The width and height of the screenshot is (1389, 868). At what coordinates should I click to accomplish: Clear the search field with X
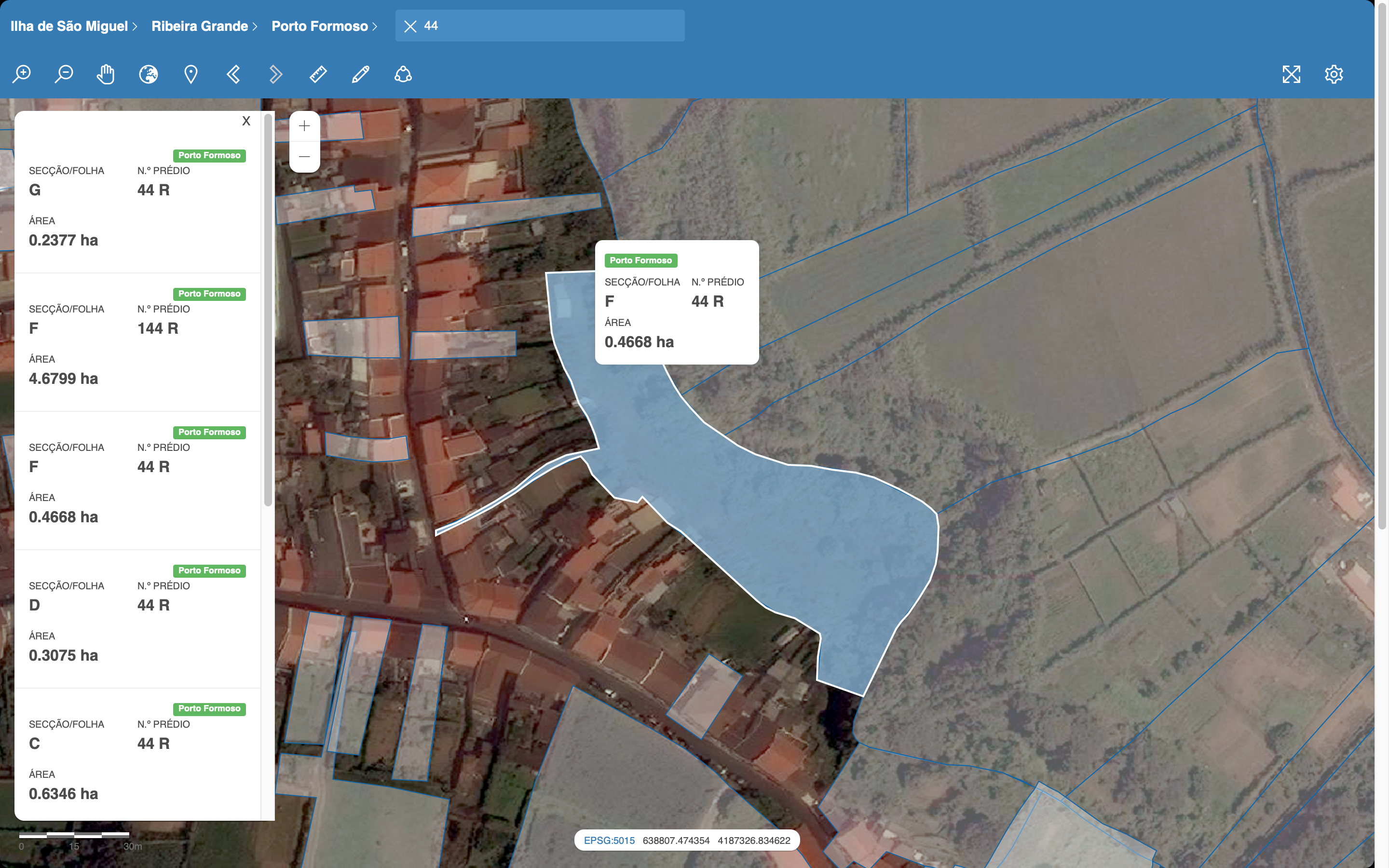click(x=410, y=26)
